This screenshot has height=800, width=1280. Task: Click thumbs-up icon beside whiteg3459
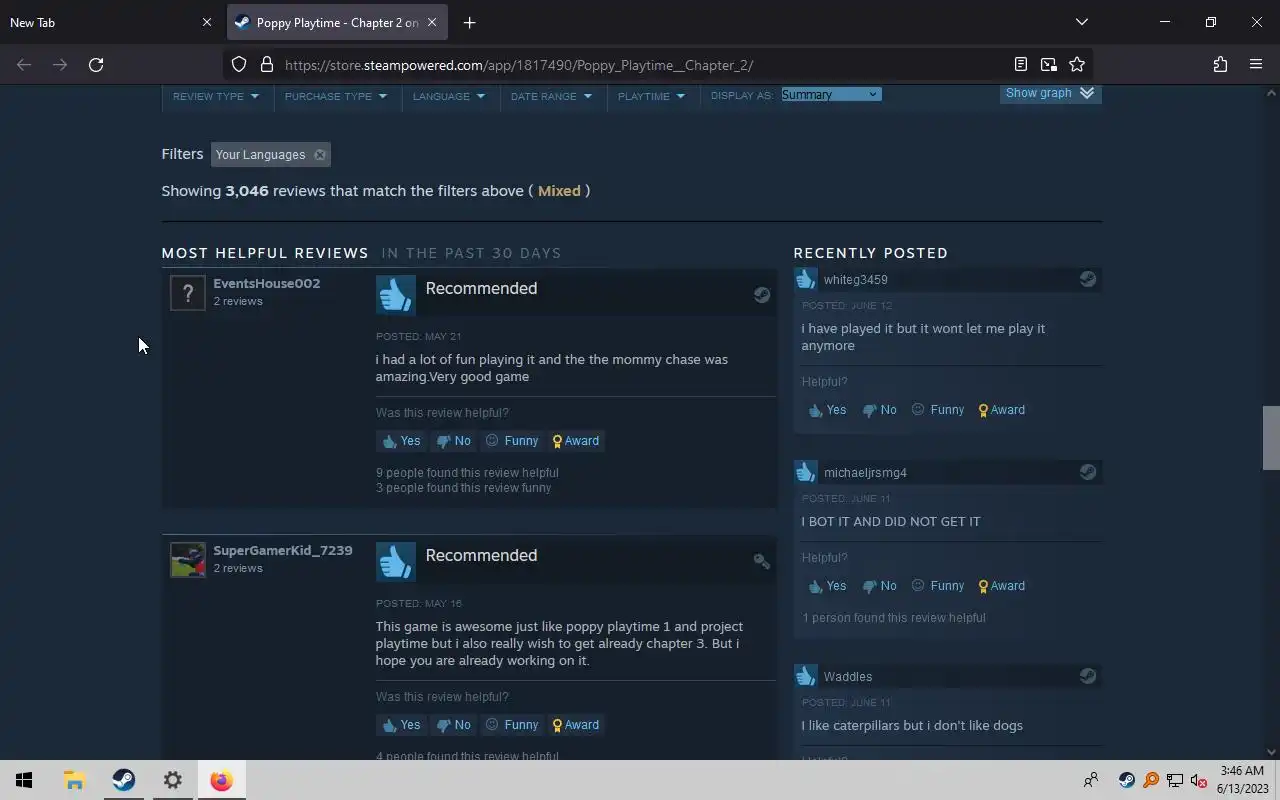pos(806,280)
